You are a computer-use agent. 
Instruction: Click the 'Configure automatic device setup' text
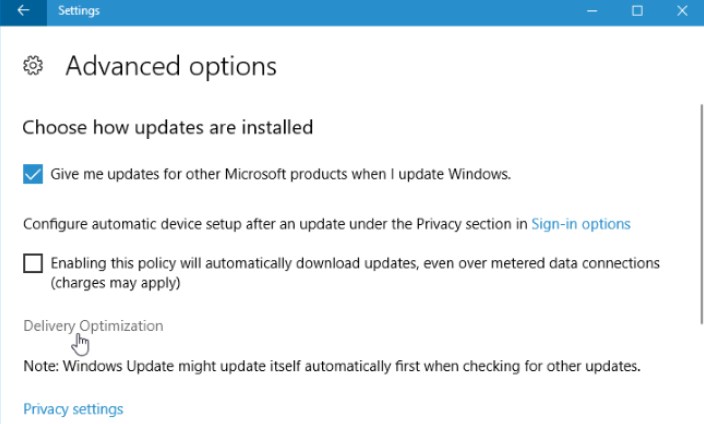[275, 224]
